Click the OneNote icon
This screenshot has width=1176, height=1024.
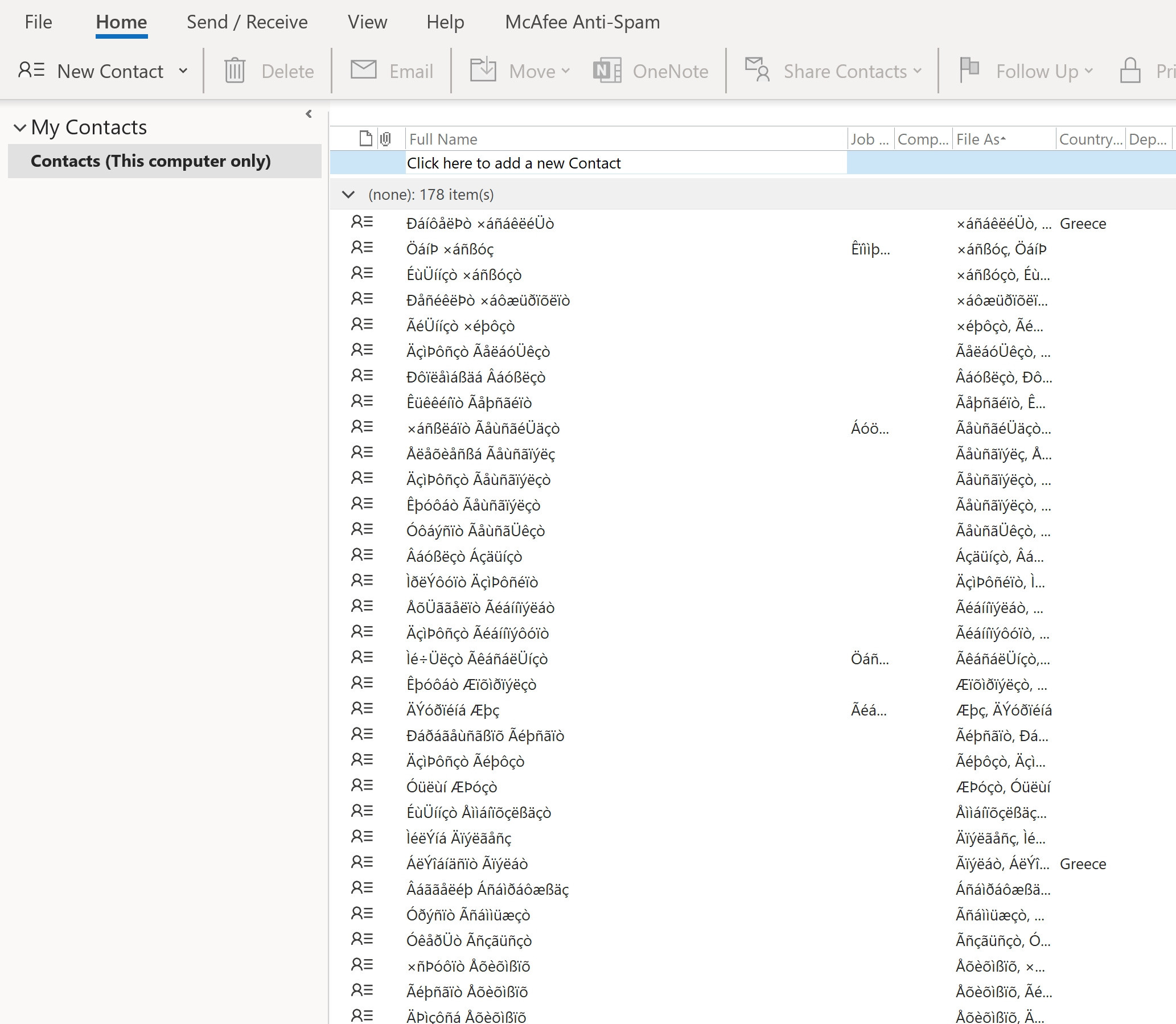click(x=607, y=71)
